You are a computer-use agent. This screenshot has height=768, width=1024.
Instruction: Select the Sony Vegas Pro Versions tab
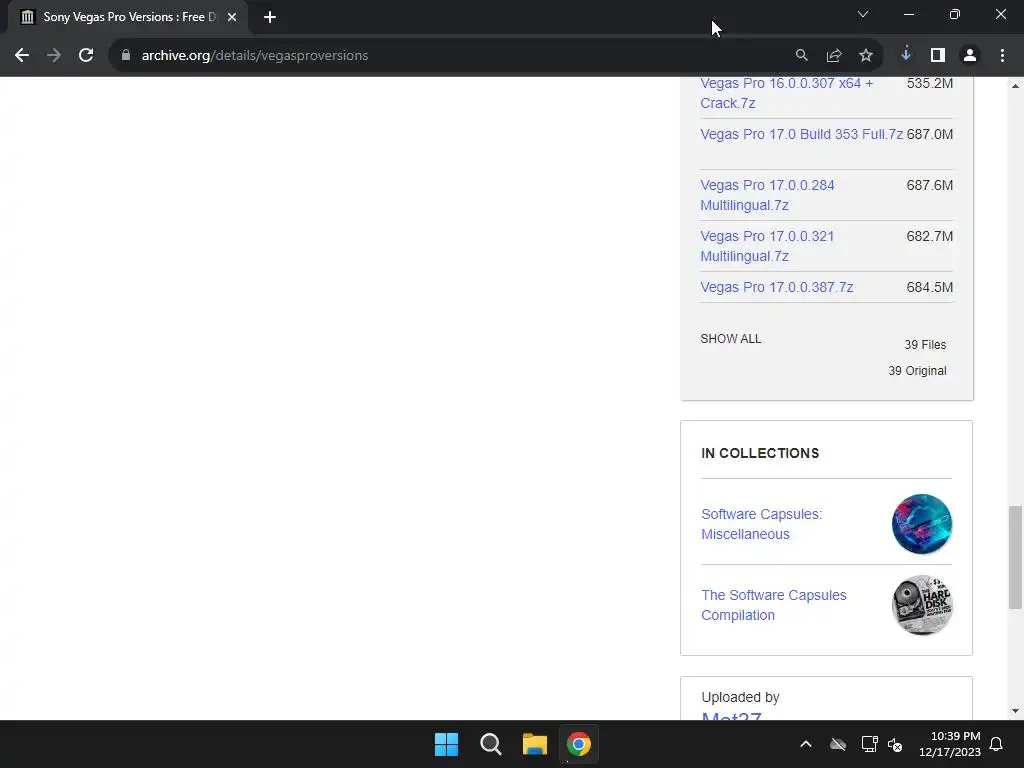click(127, 17)
